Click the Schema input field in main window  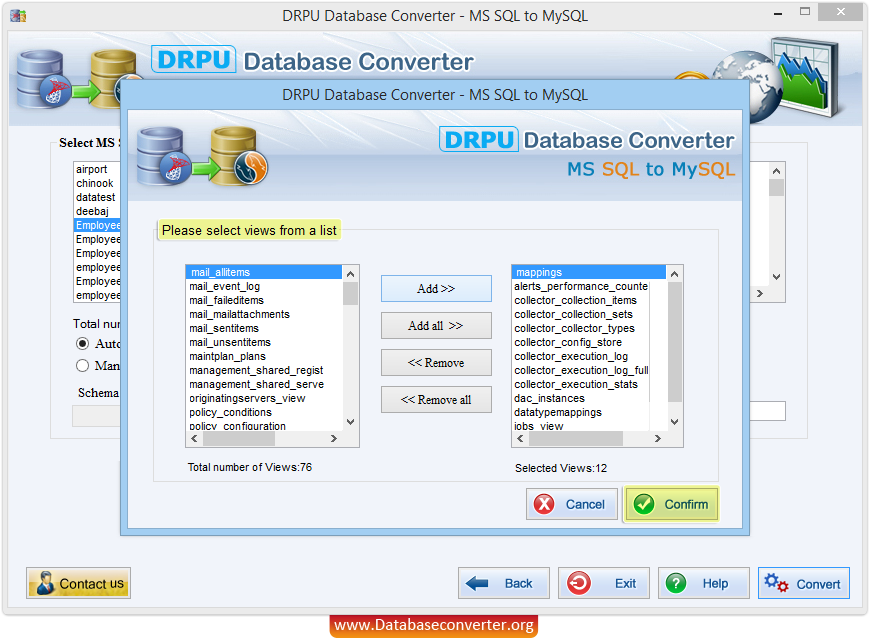click(96, 415)
